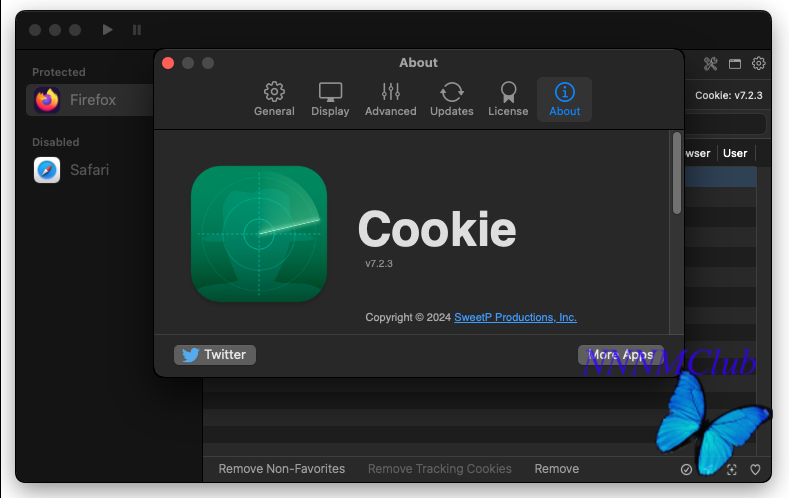Select Safari in the Disabled list
Screen dimensions: 789x498
tap(90, 170)
